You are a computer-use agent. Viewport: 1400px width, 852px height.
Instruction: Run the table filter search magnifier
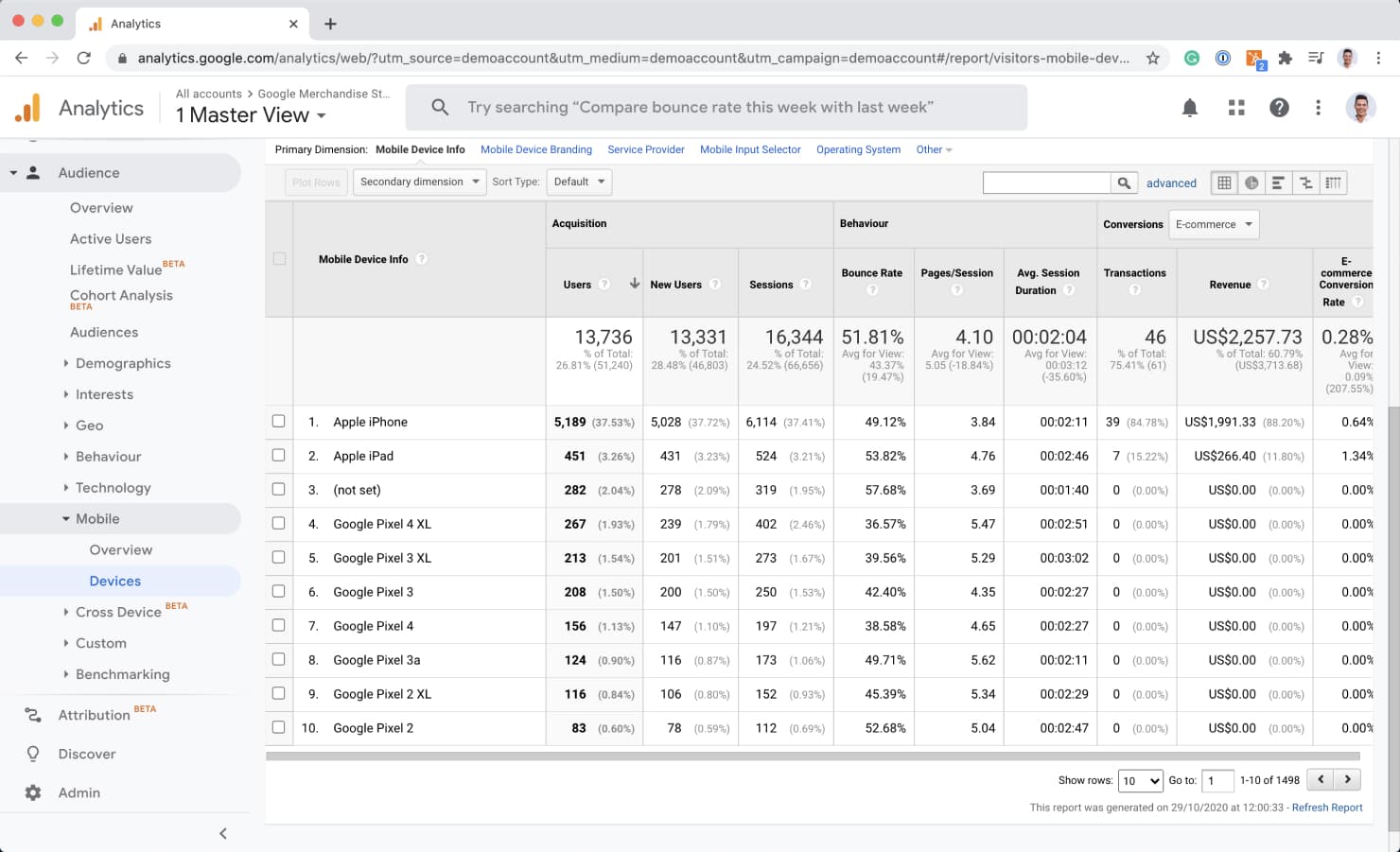tap(1125, 182)
